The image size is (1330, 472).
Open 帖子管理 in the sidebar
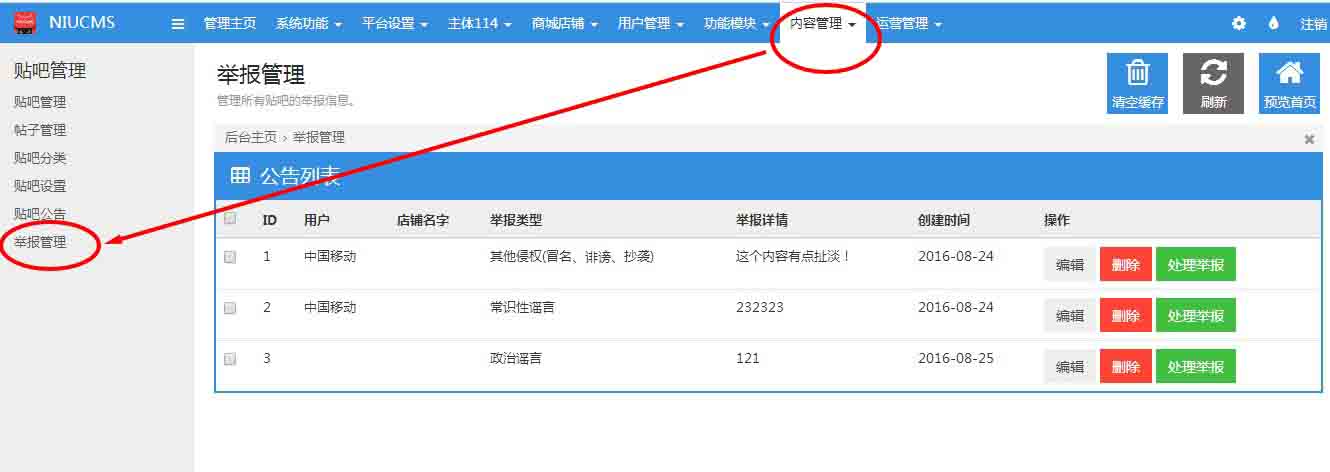pos(40,130)
